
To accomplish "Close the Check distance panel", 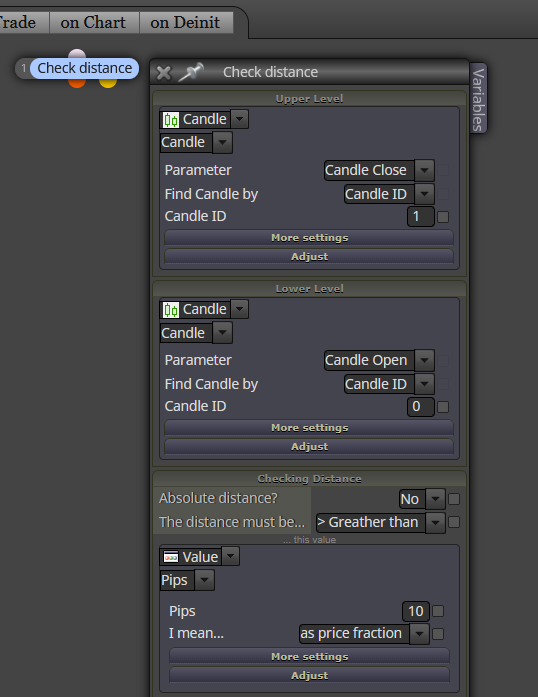I will (164, 72).
